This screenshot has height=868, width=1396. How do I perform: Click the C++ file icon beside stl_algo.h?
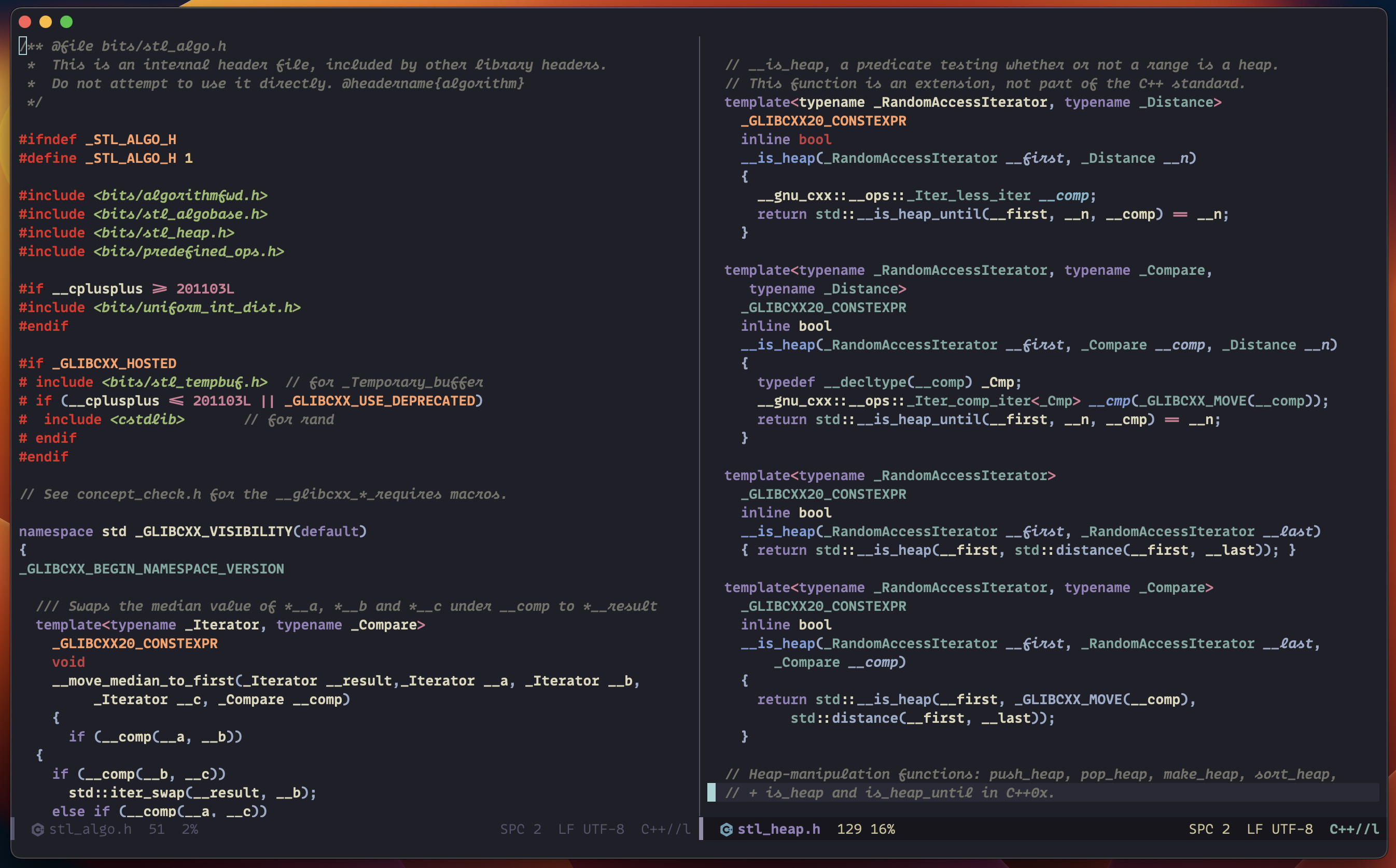38,829
